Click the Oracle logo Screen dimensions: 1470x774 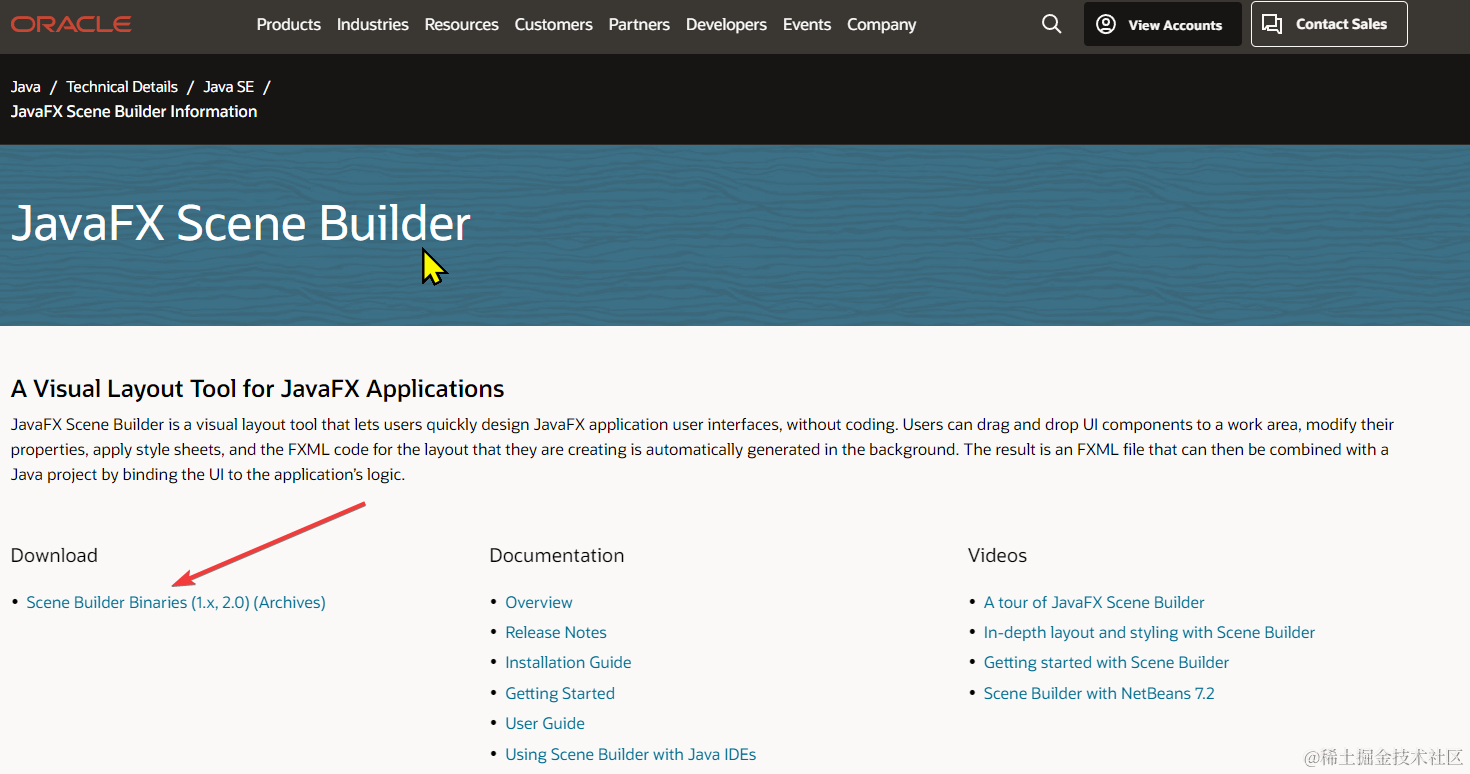click(70, 24)
